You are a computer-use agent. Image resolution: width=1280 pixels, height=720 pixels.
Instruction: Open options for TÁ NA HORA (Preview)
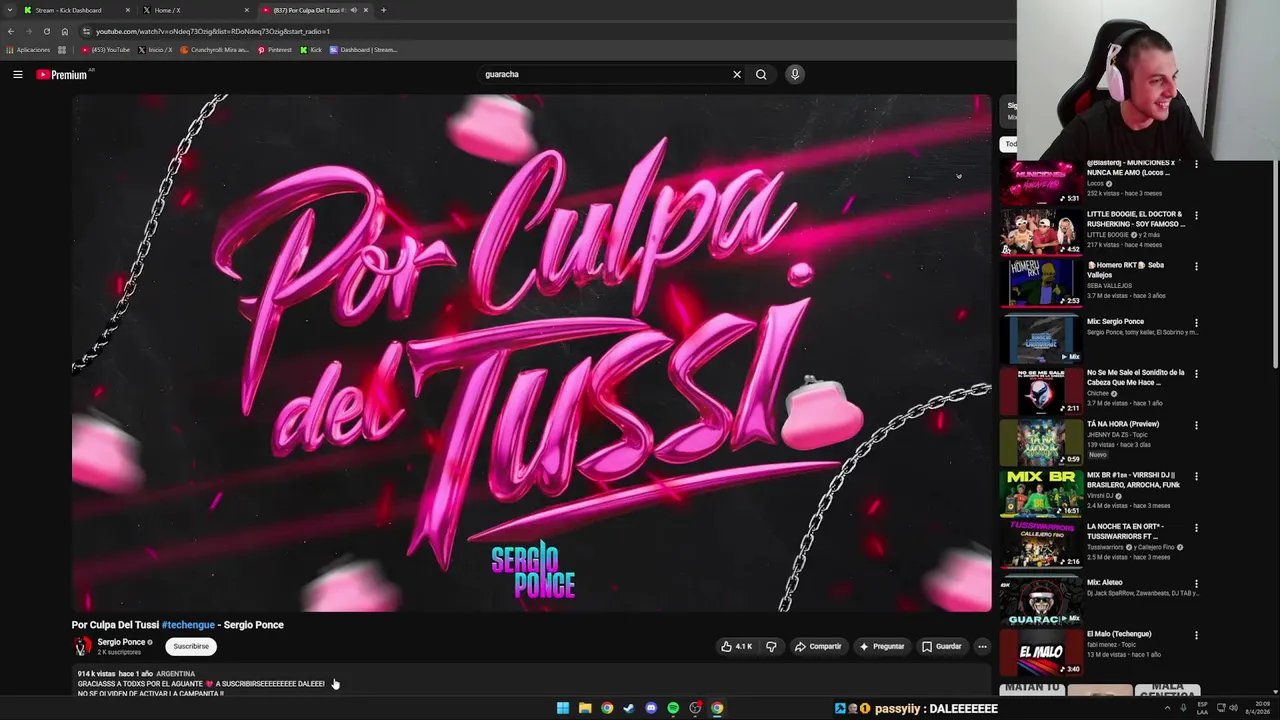pos(1196,425)
